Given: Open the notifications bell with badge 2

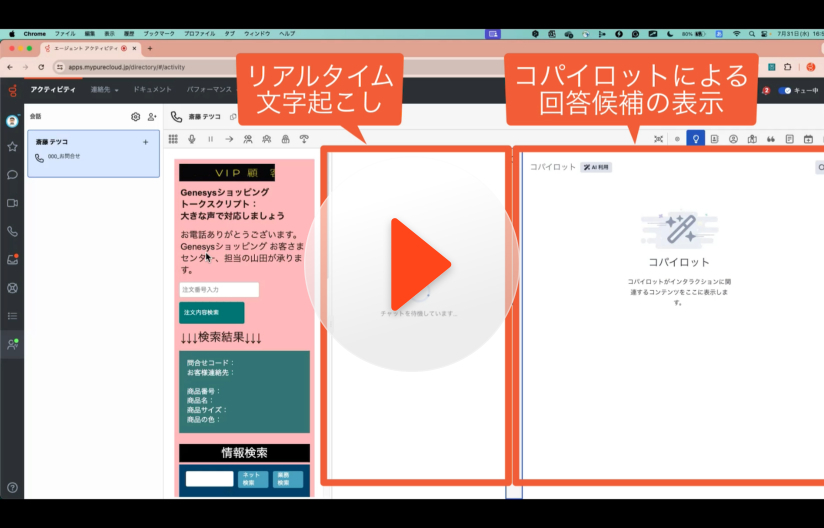Looking at the screenshot, I should tap(765, 90).
